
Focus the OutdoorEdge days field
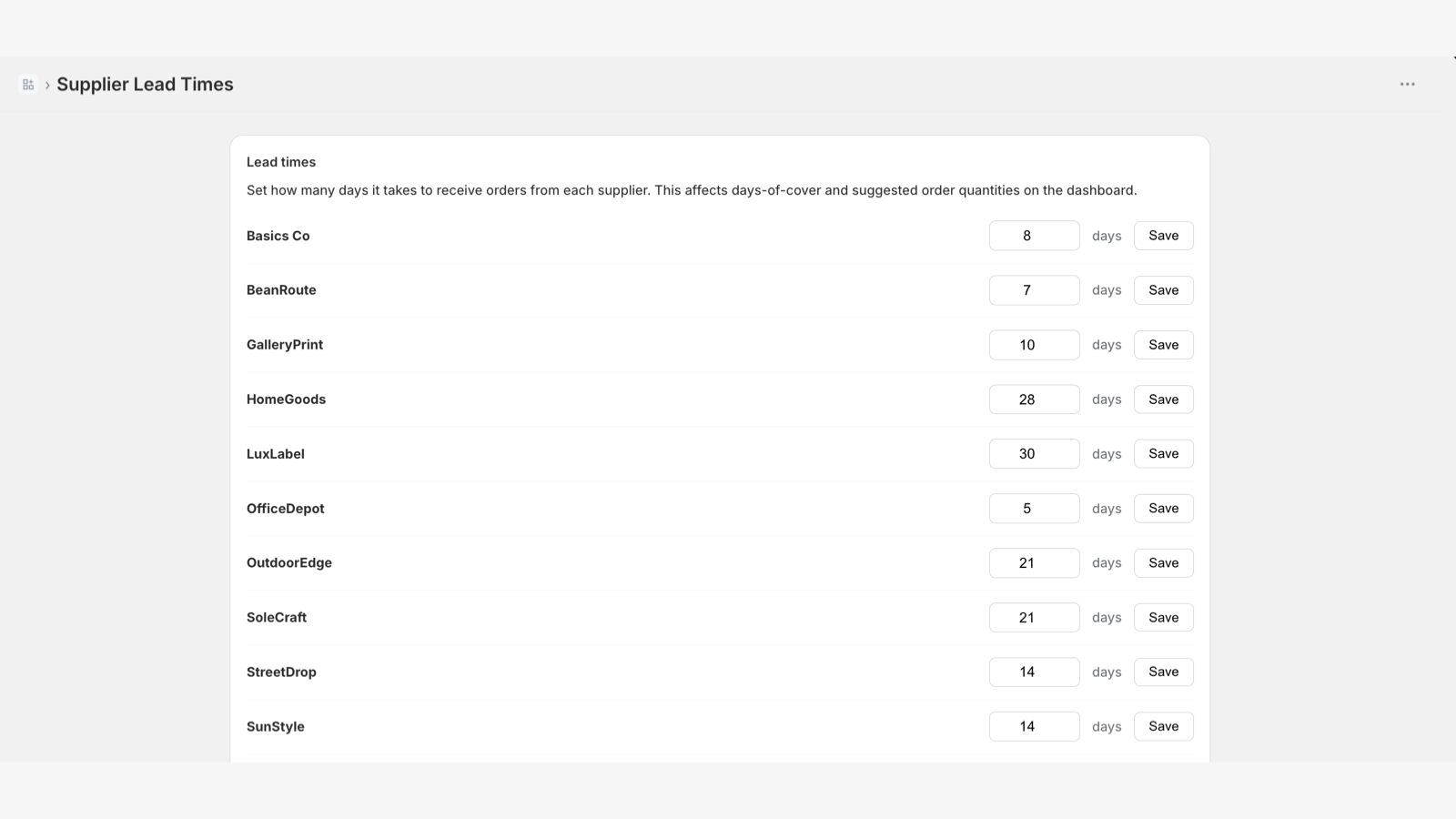pyautogui.click(x=1034, y=563)
